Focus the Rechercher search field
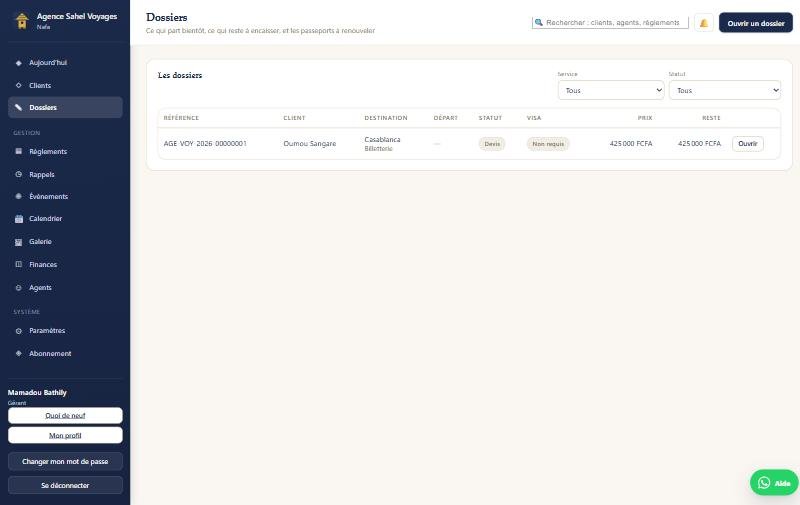The image size is (800, 505). [x=610, y=22]
